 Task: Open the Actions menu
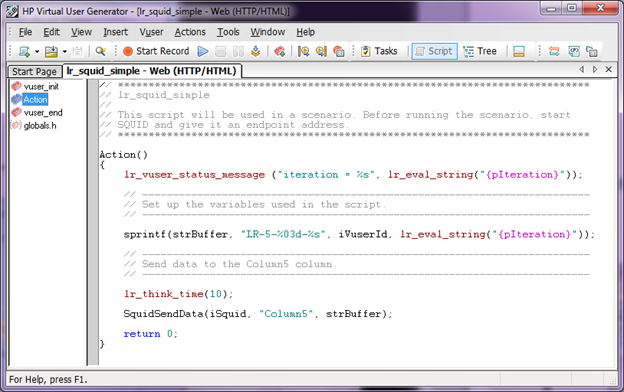pyautogui.click(x=190, y=32)
